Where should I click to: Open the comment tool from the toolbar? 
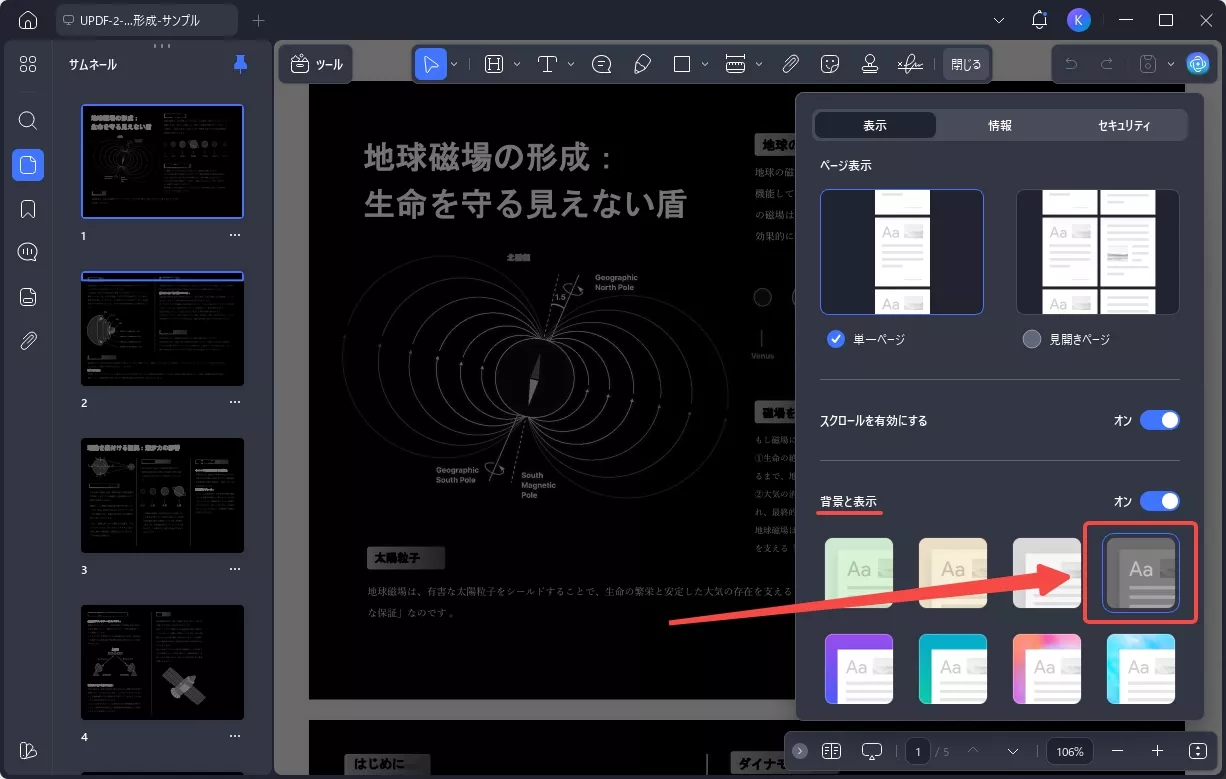tap(602, 64)
